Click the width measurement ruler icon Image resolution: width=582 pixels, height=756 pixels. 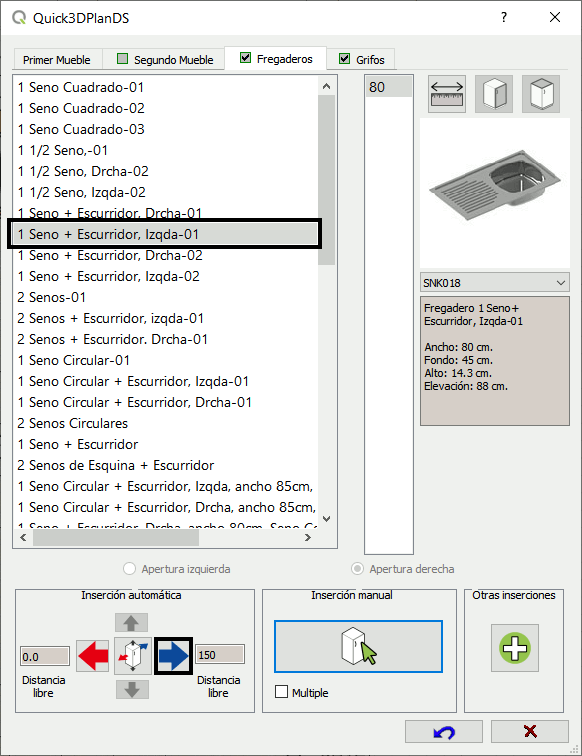(447, 94)
